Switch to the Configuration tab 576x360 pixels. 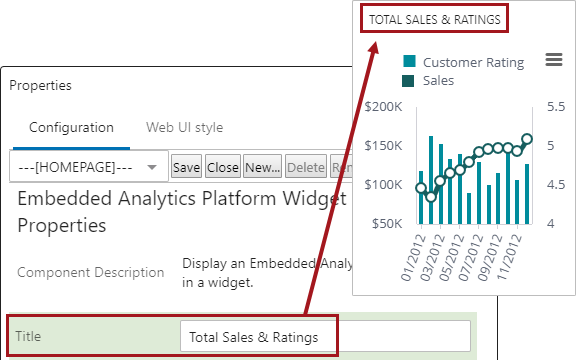(71, 127)
